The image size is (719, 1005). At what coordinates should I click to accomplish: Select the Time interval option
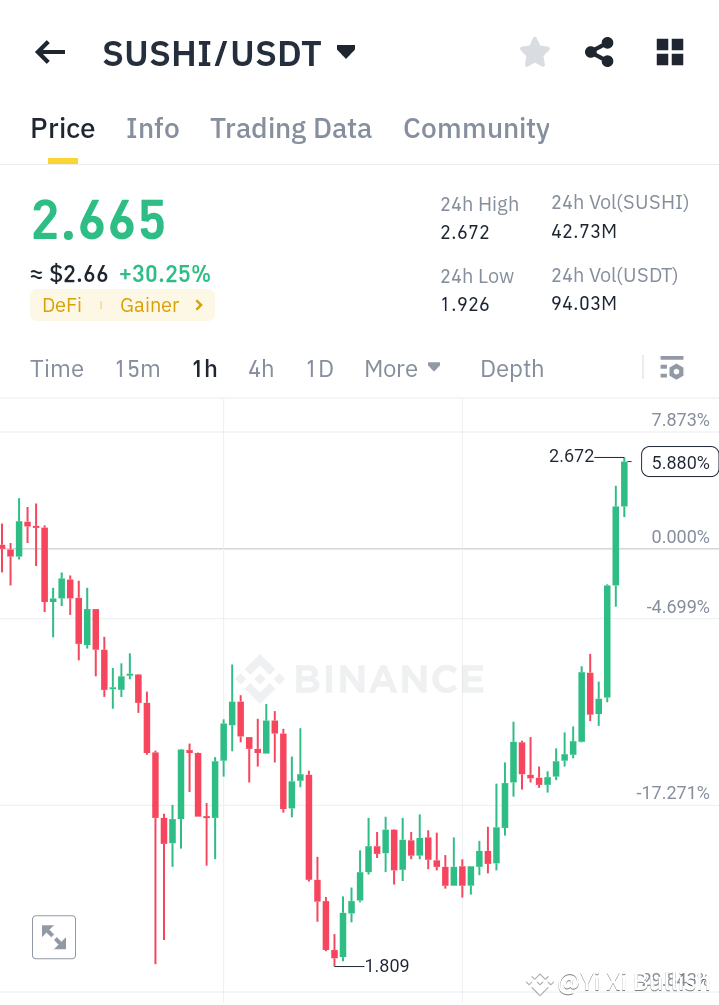click(56, 368)
